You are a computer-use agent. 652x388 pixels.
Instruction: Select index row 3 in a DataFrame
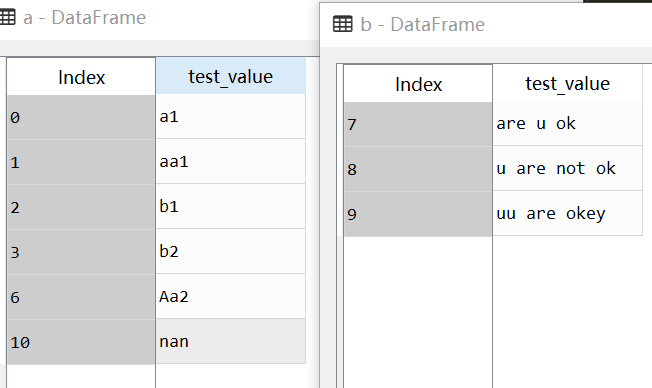(81, 252)
